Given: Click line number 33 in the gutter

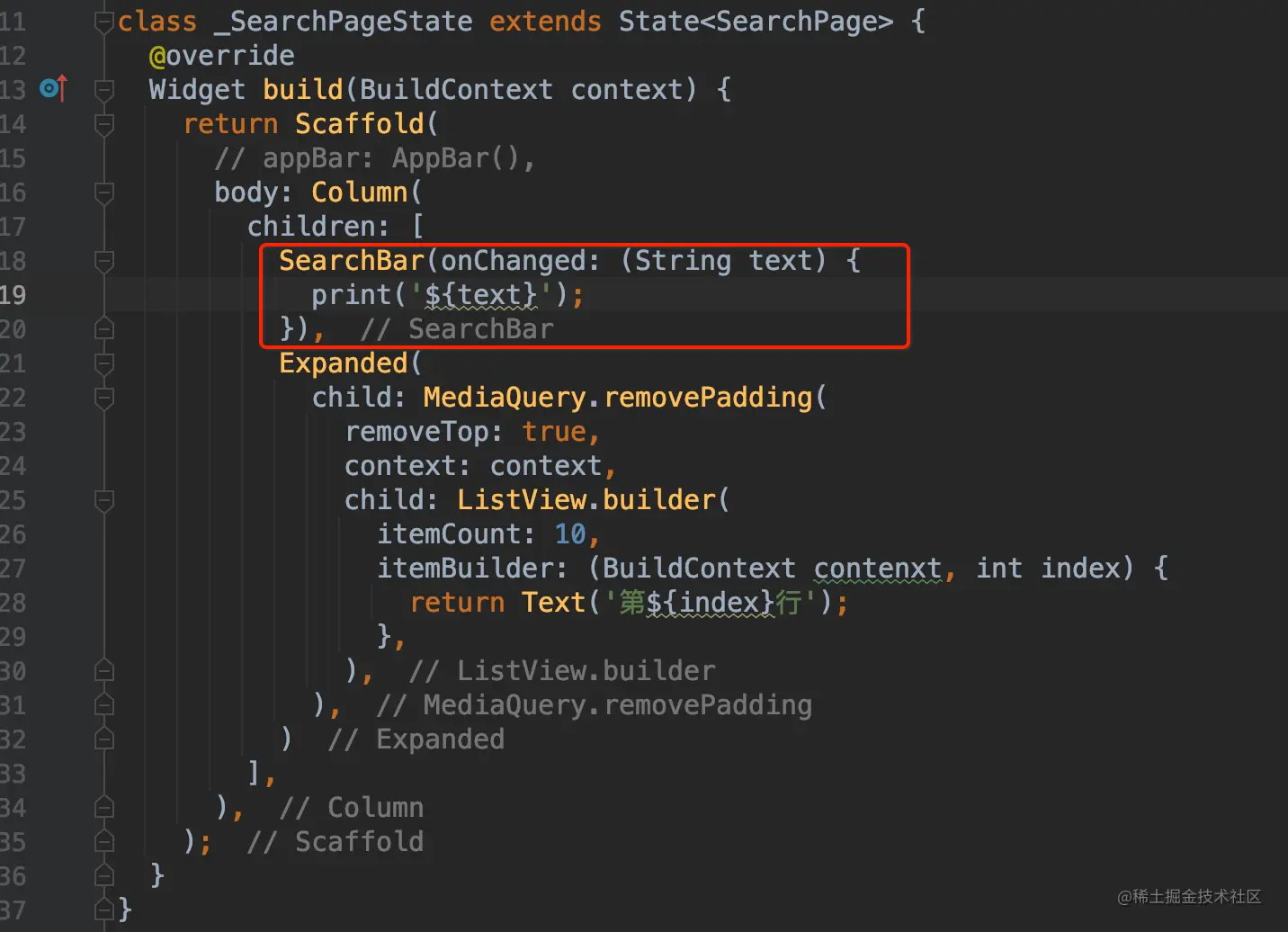Looking at the screenshot, I should (13, 774).
